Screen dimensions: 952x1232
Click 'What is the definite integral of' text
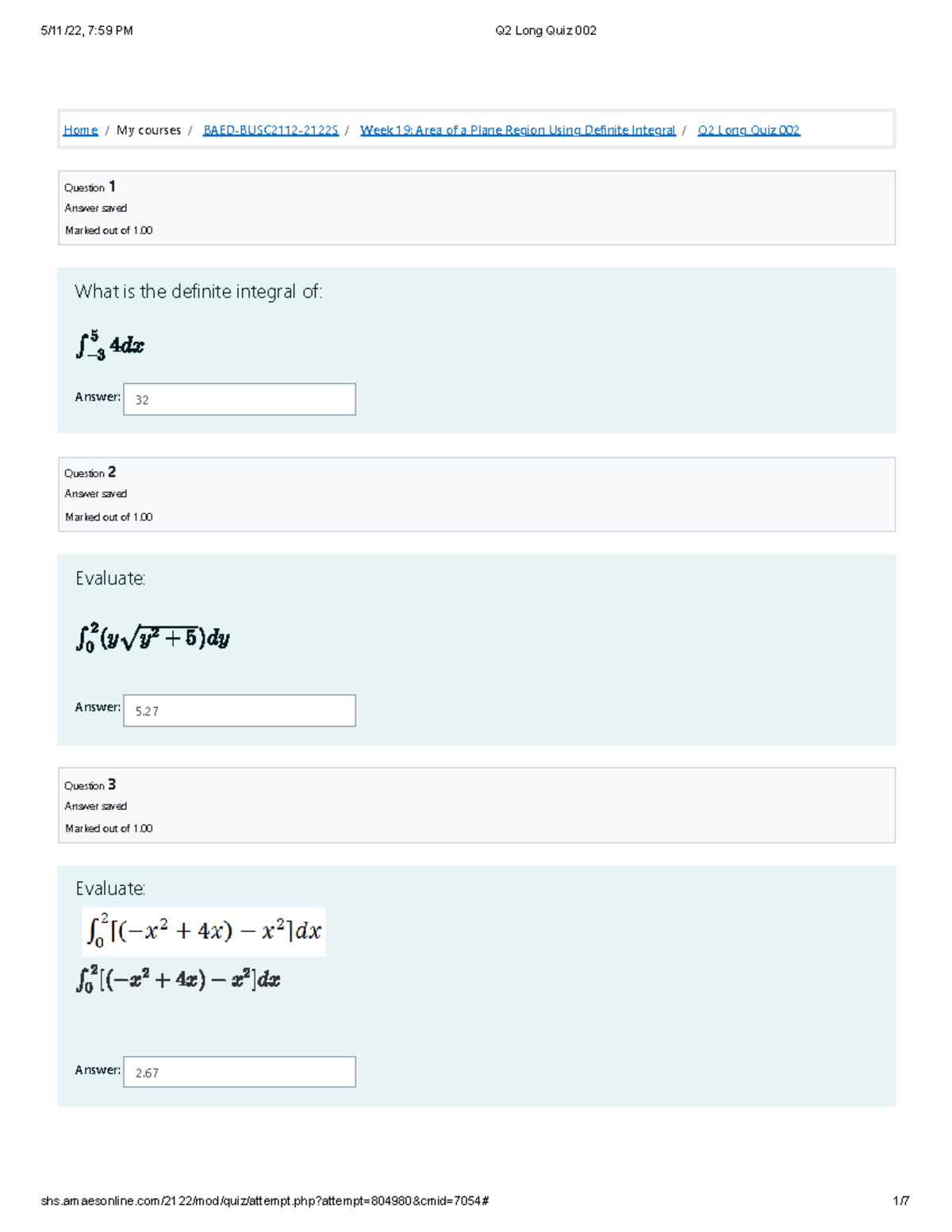coord(198,292)
